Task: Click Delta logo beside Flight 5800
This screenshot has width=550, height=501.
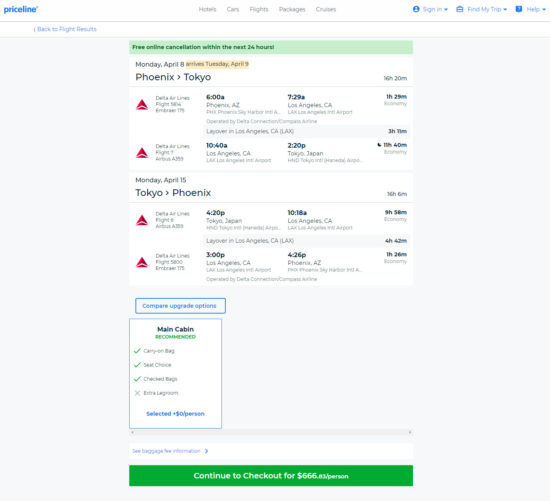Action: pyautogui.click(x=142, y=262)
